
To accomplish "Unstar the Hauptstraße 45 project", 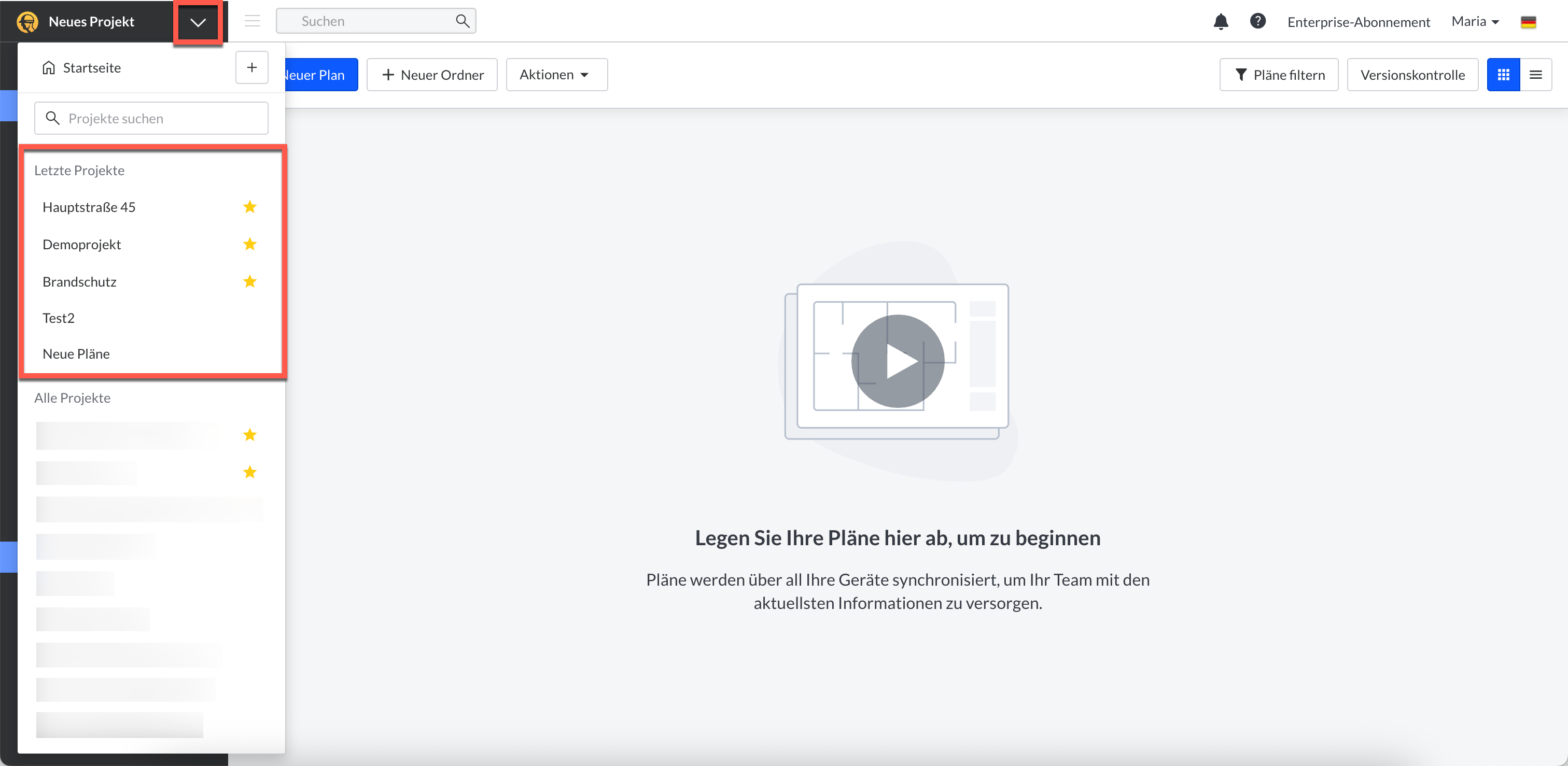I will (x=249, y=207).
